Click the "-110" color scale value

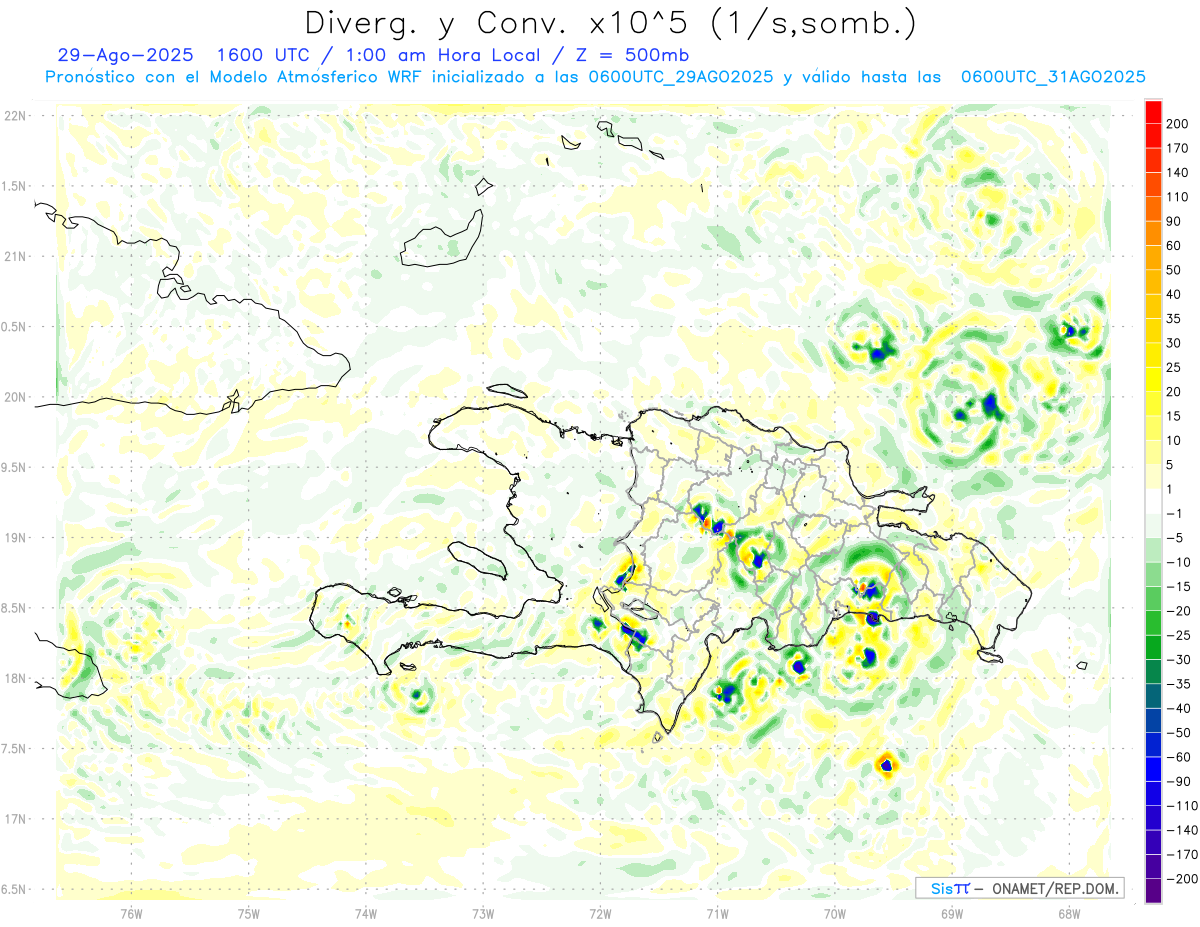point(1181,807)
